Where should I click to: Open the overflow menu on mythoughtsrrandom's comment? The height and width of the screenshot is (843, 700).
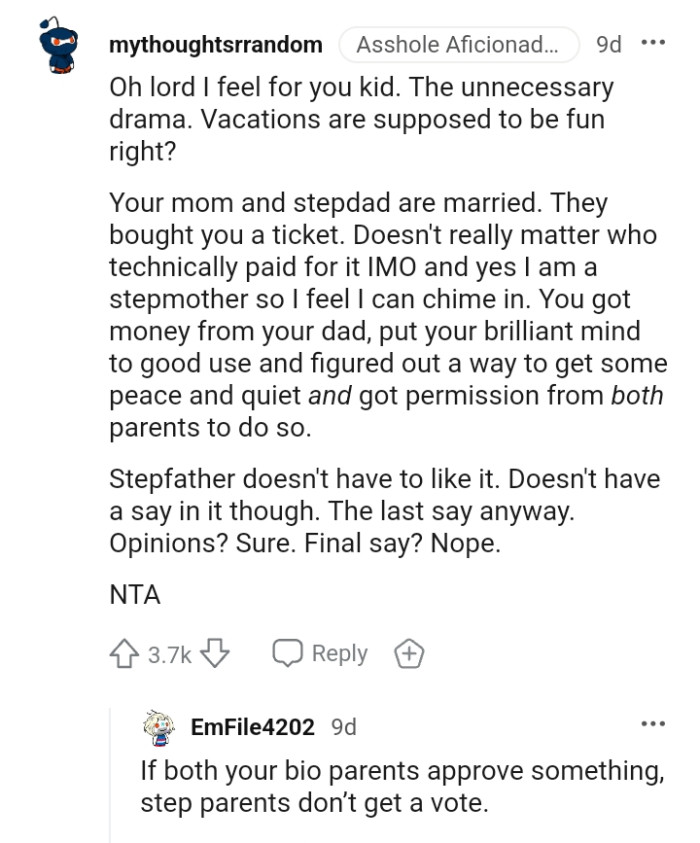click(655, 44)
